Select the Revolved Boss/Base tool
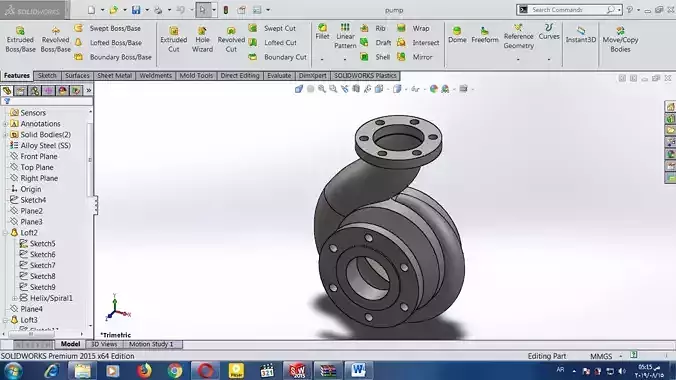Screen dimensions: 676x380 56,40
